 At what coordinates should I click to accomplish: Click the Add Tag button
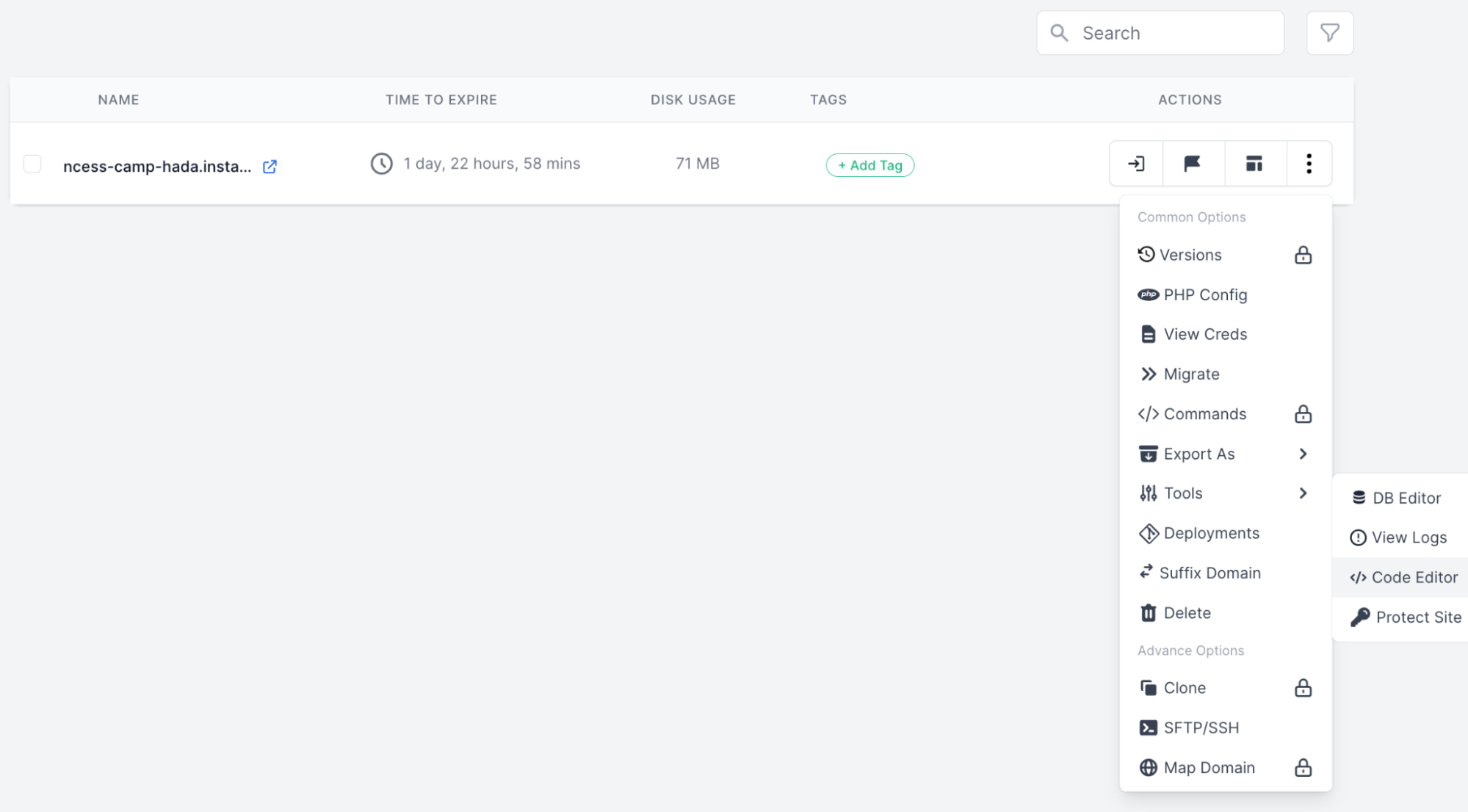click(x=869, y=164)
